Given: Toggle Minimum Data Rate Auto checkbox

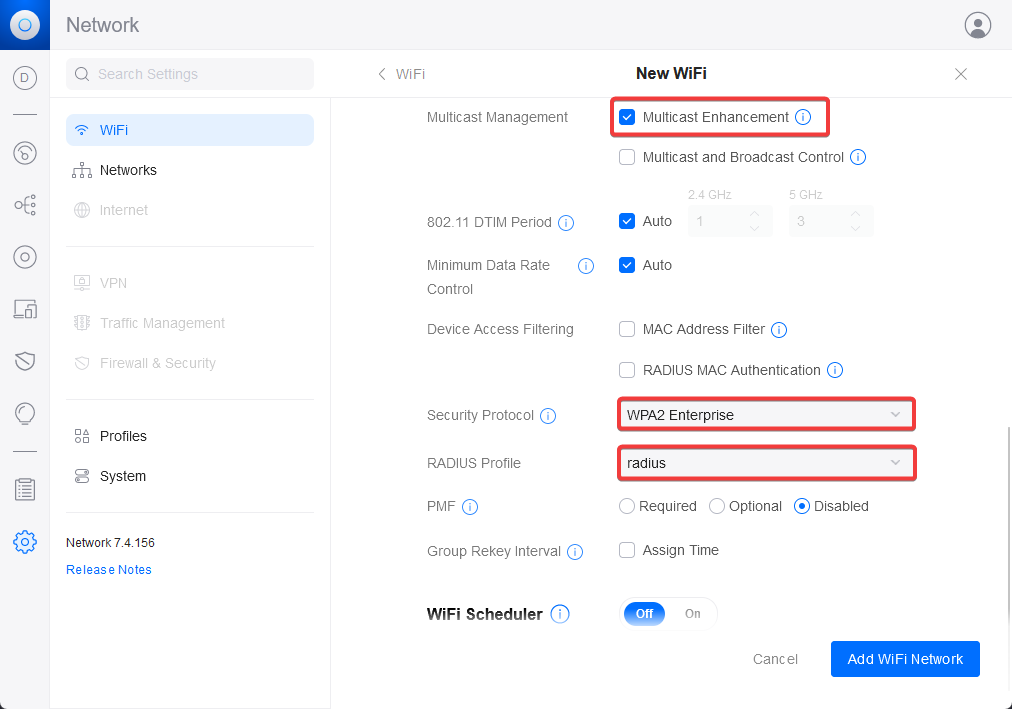Looking at the screenshot, I should tap(627, 265).
